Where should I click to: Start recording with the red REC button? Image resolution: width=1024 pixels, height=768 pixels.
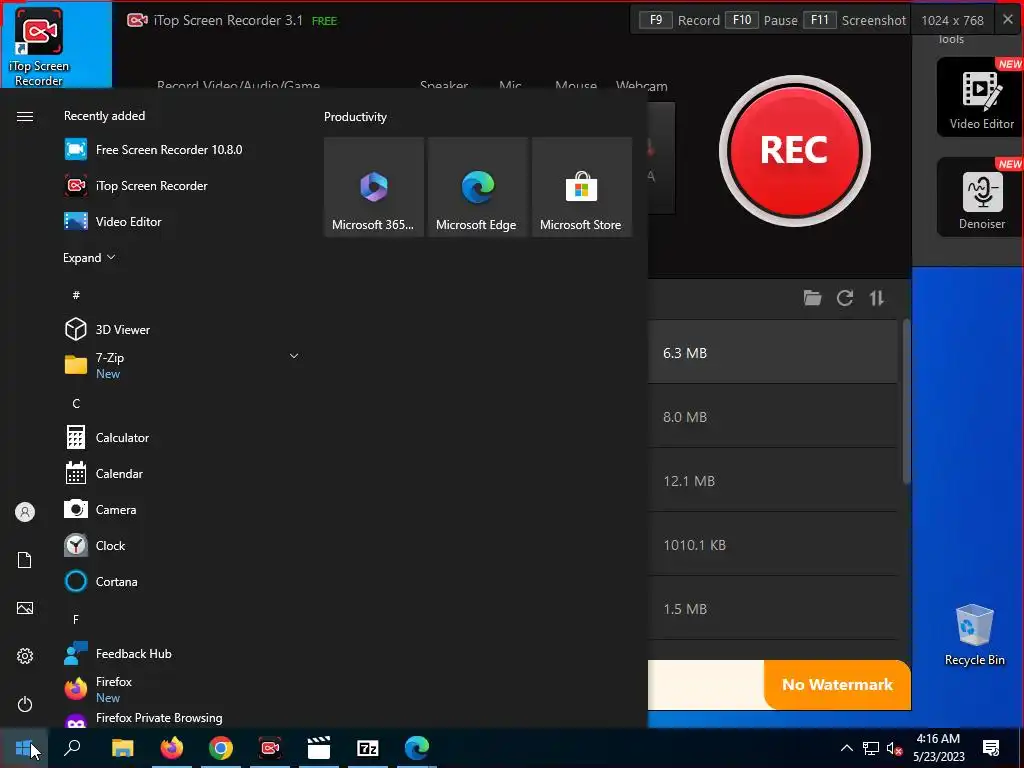click(794, 151)
